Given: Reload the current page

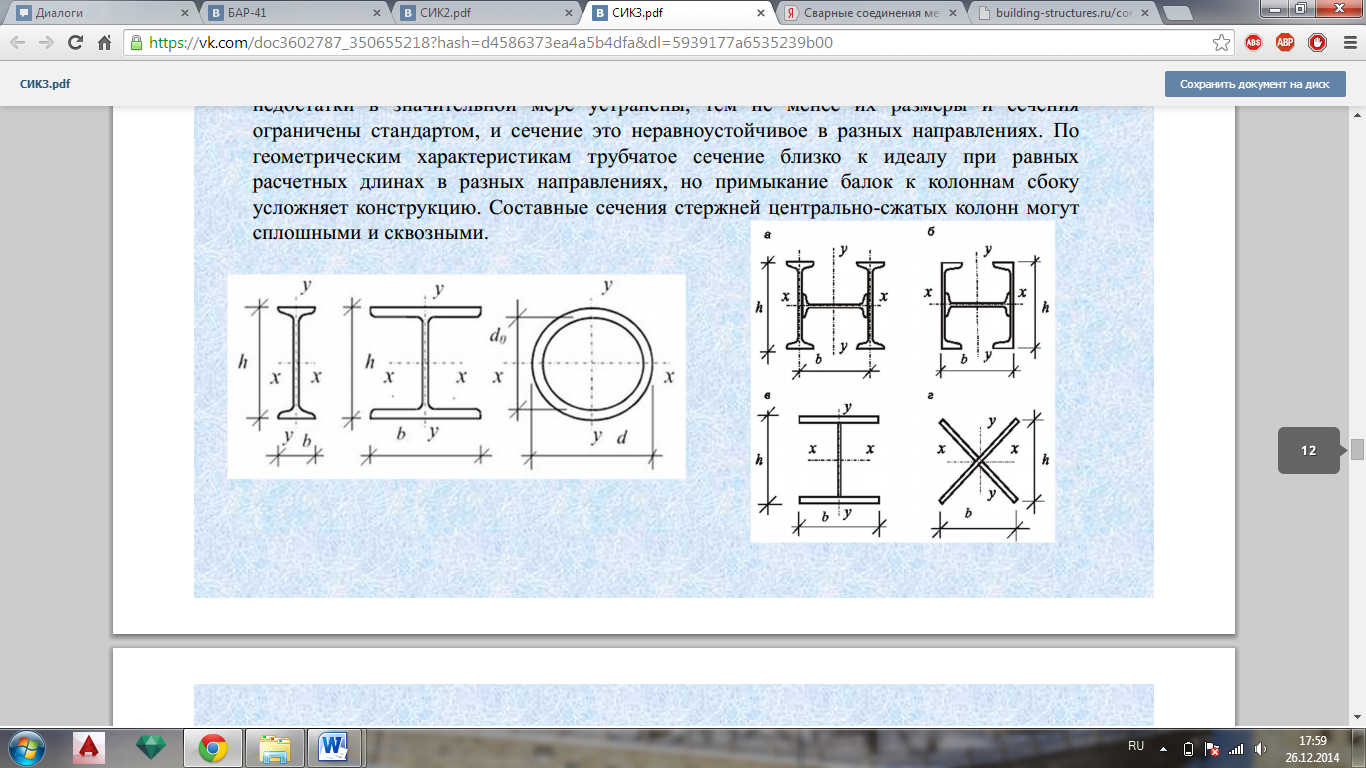Looking at the screenshot, I should (x=76, y=43).
